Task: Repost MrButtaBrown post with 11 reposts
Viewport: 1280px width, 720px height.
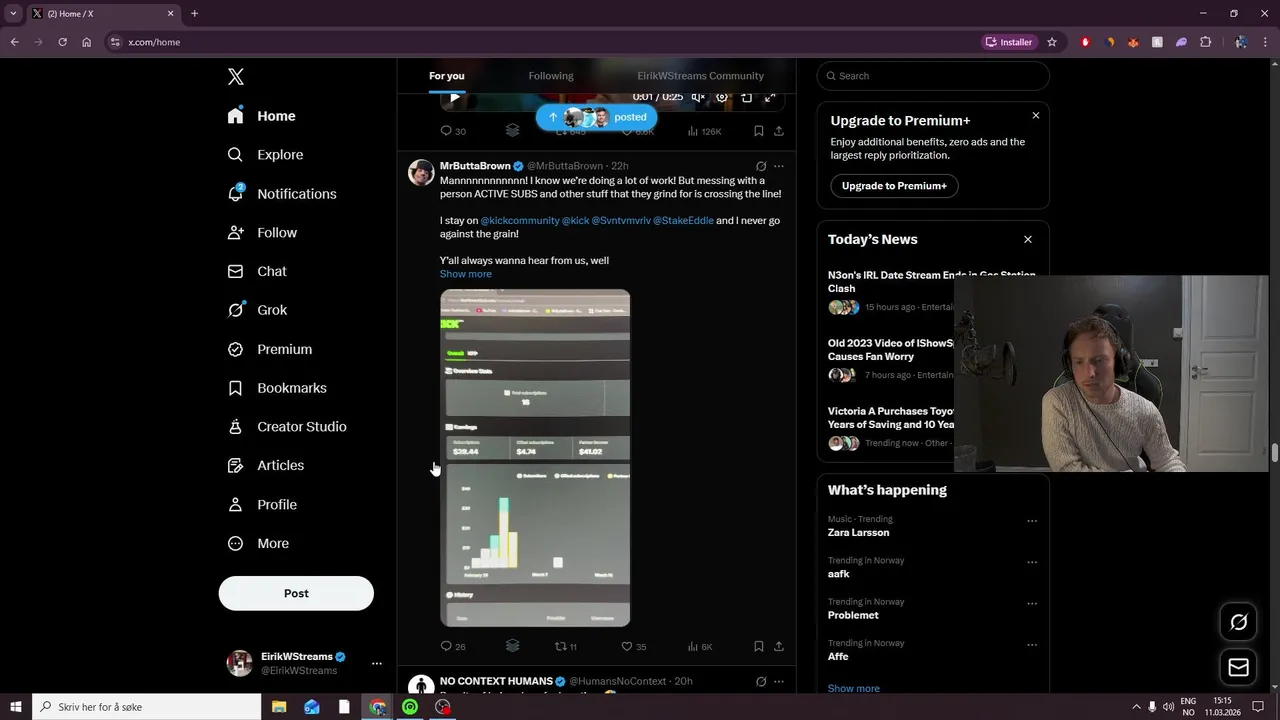Action: click(x=566, y=646)
